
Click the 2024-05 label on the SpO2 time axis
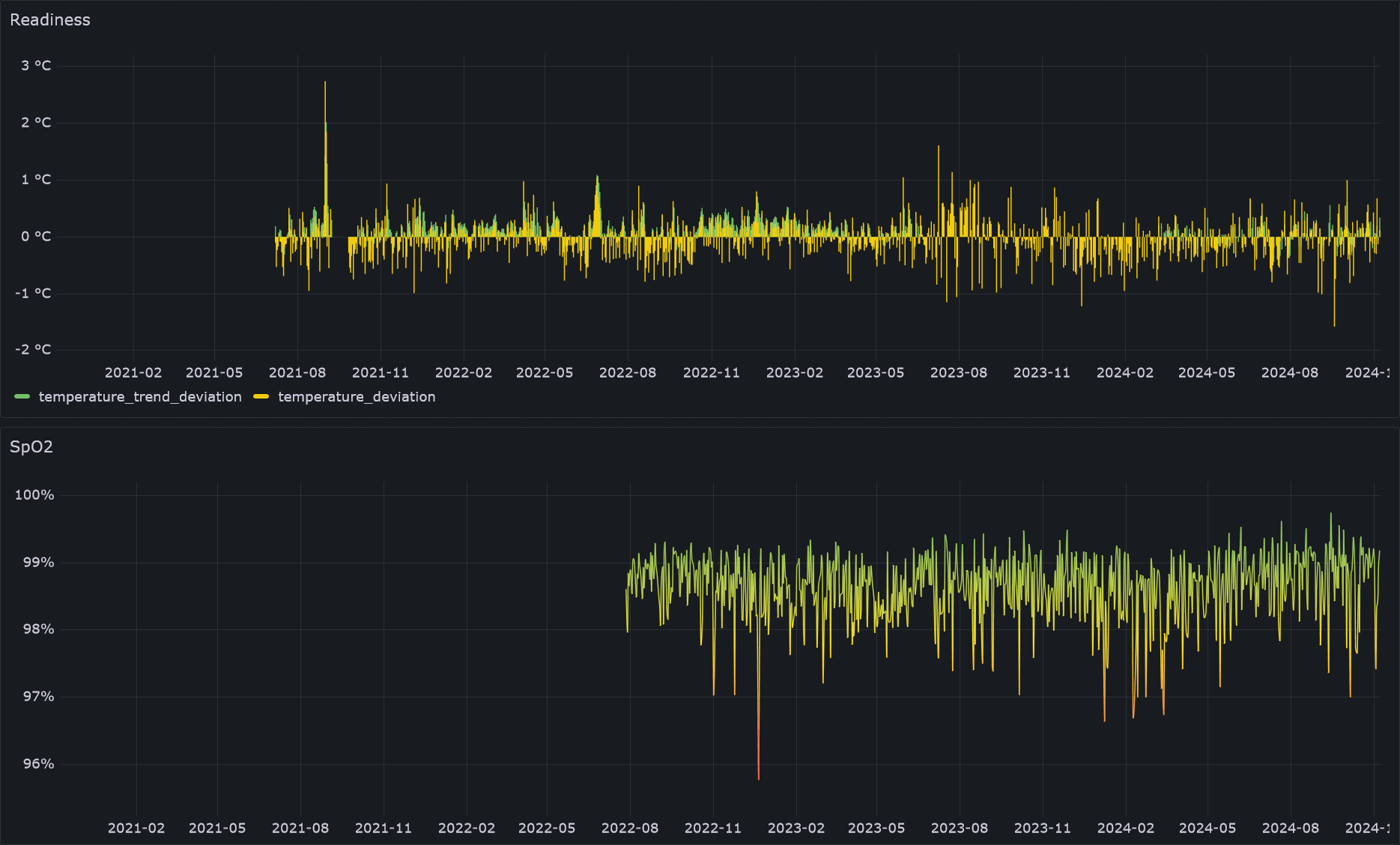[1207, 829]
